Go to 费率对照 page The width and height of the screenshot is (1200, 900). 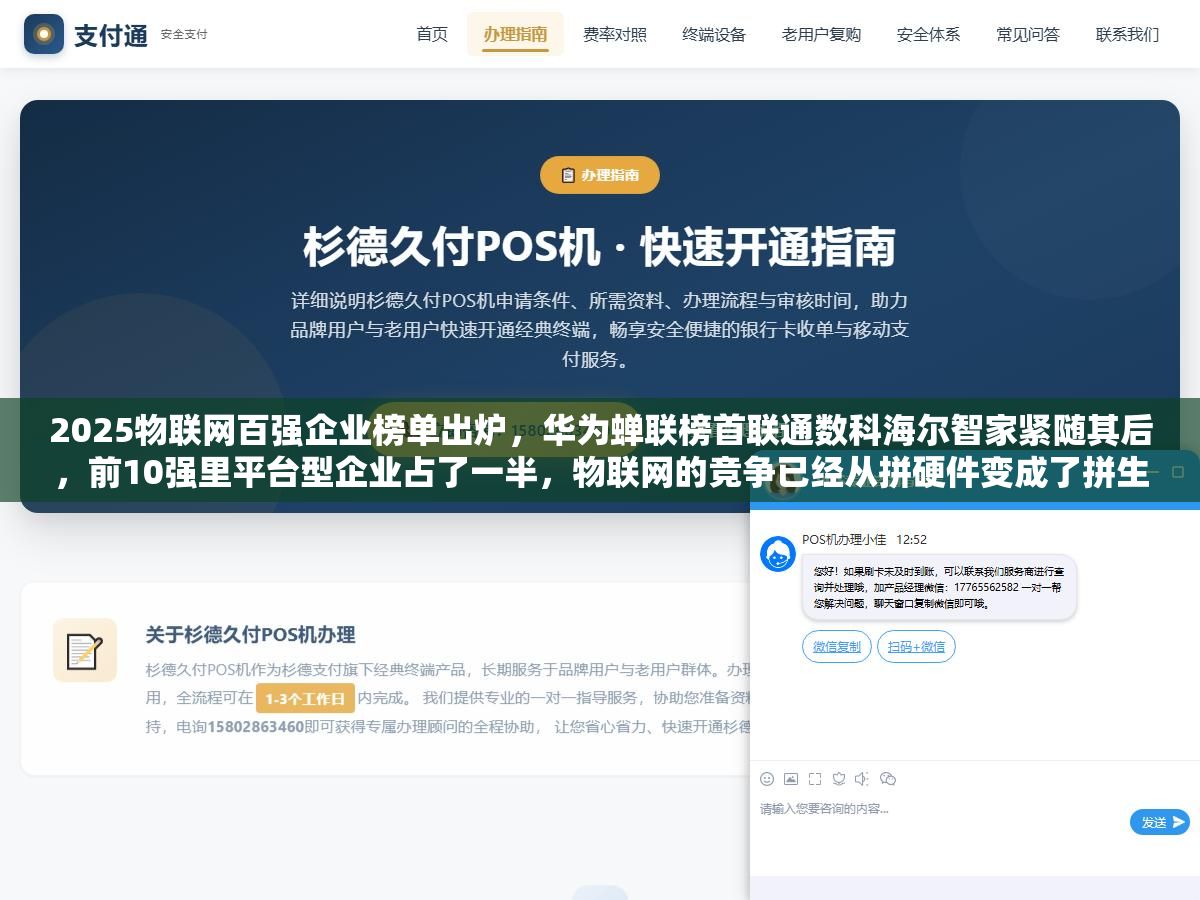click(615, 34)
